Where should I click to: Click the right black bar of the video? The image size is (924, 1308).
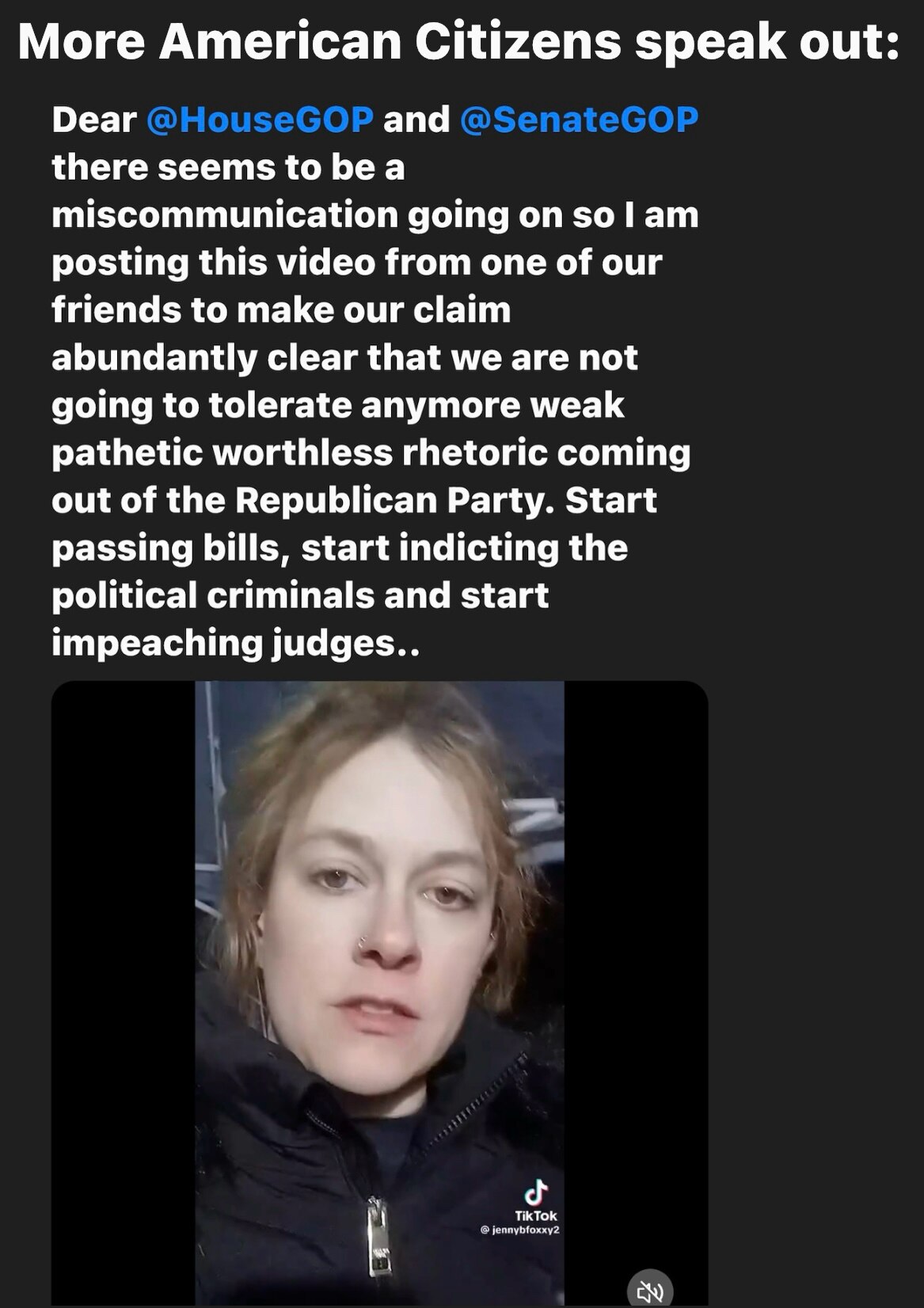point(636,993)
